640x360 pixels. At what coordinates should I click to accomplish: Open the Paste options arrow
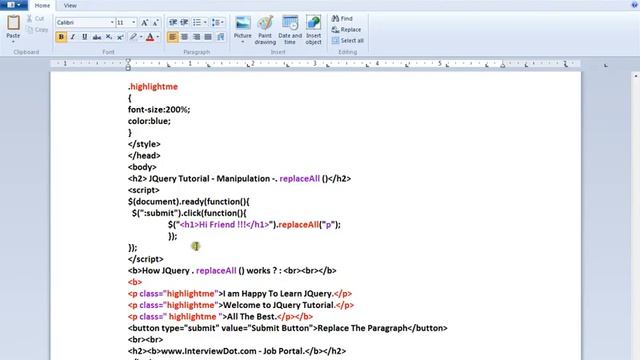coord(13,42)
